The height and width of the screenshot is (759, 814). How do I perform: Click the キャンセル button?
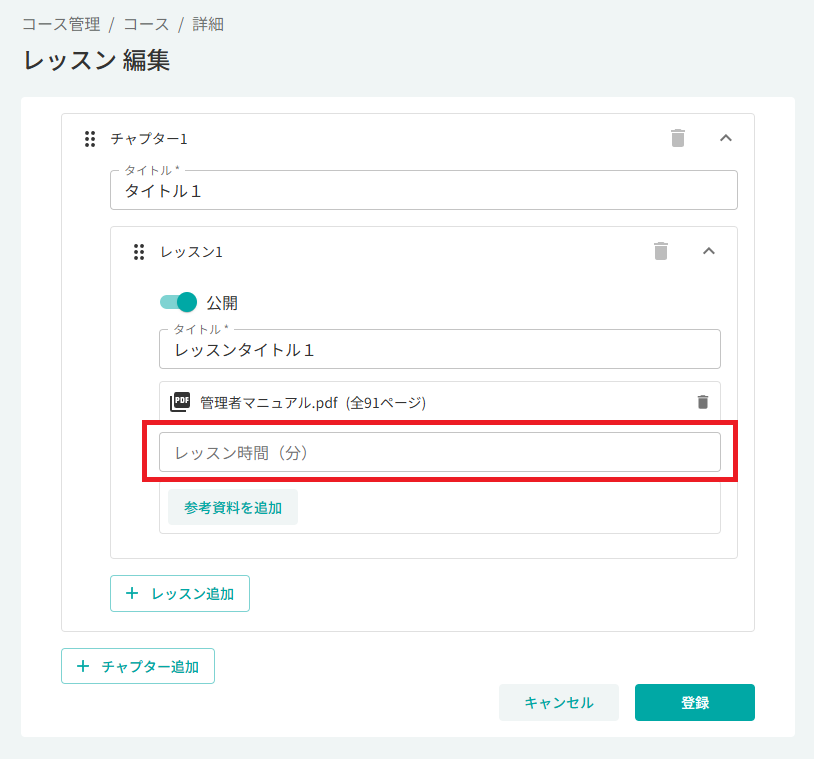click(559, 702)
